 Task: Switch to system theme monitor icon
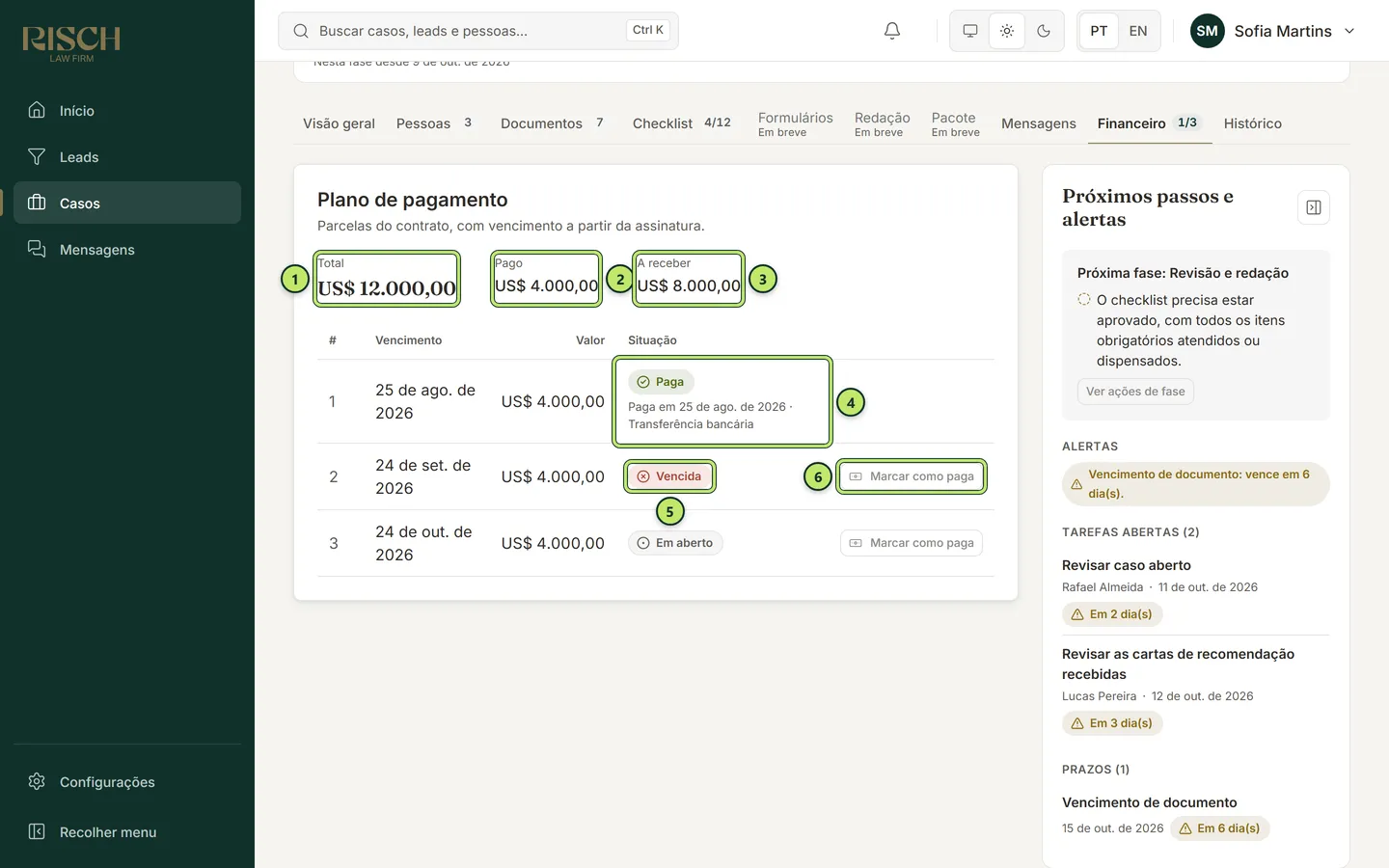coord(970,31)
